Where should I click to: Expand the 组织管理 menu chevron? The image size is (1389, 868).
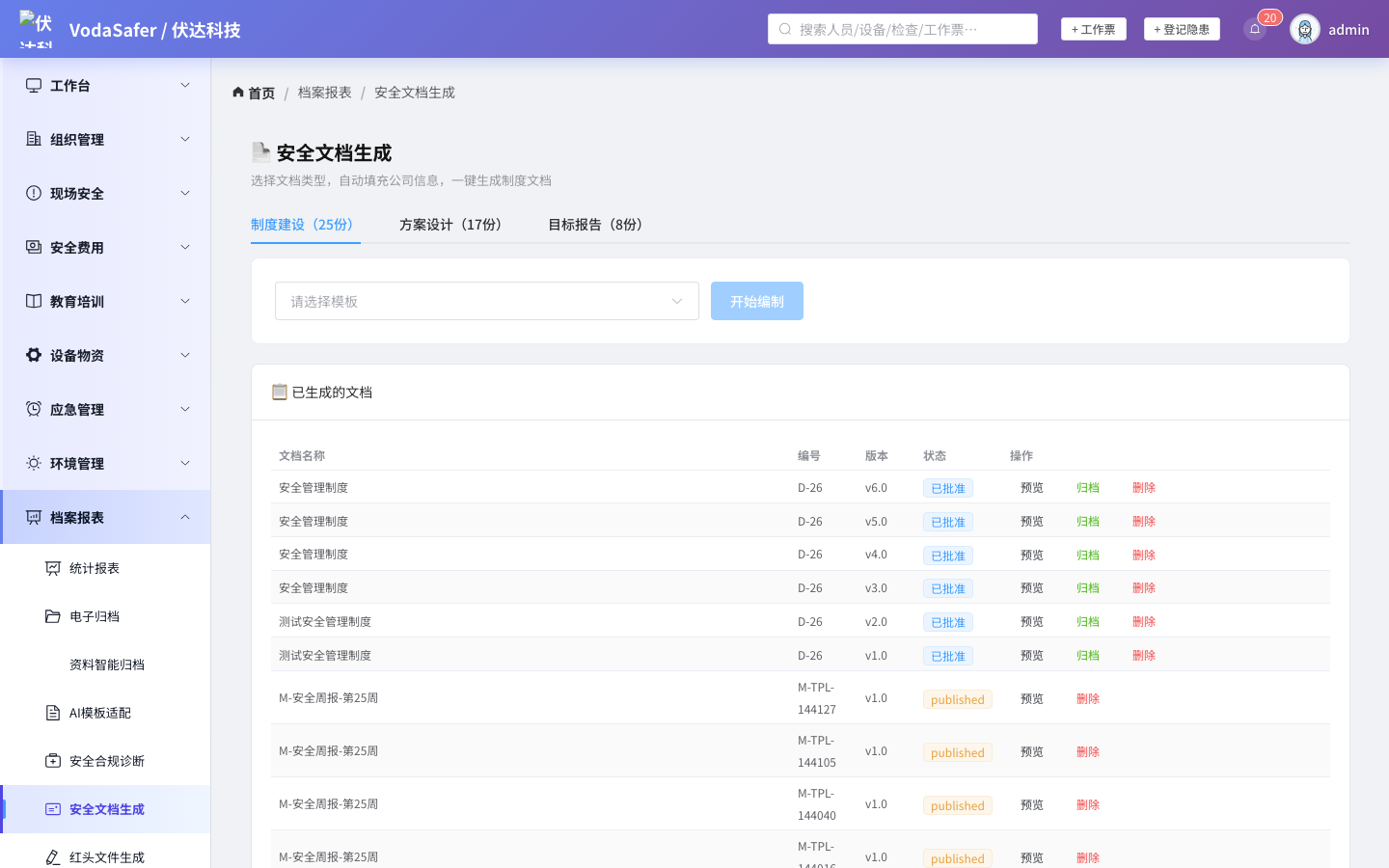point(185,139)
